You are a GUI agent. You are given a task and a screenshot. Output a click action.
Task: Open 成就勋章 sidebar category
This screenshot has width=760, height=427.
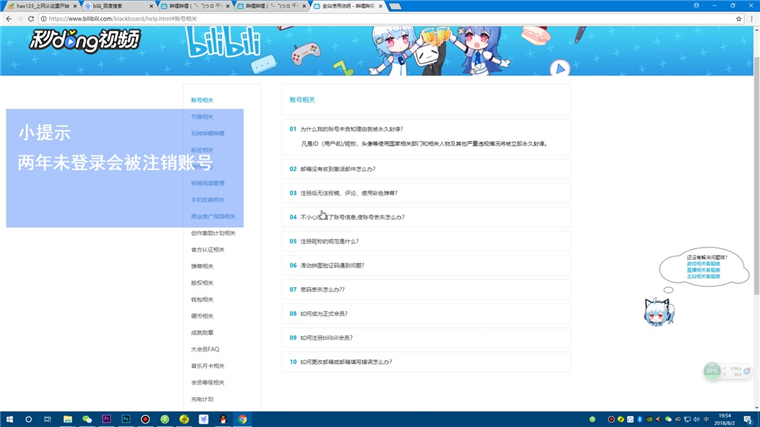point(202,333)
